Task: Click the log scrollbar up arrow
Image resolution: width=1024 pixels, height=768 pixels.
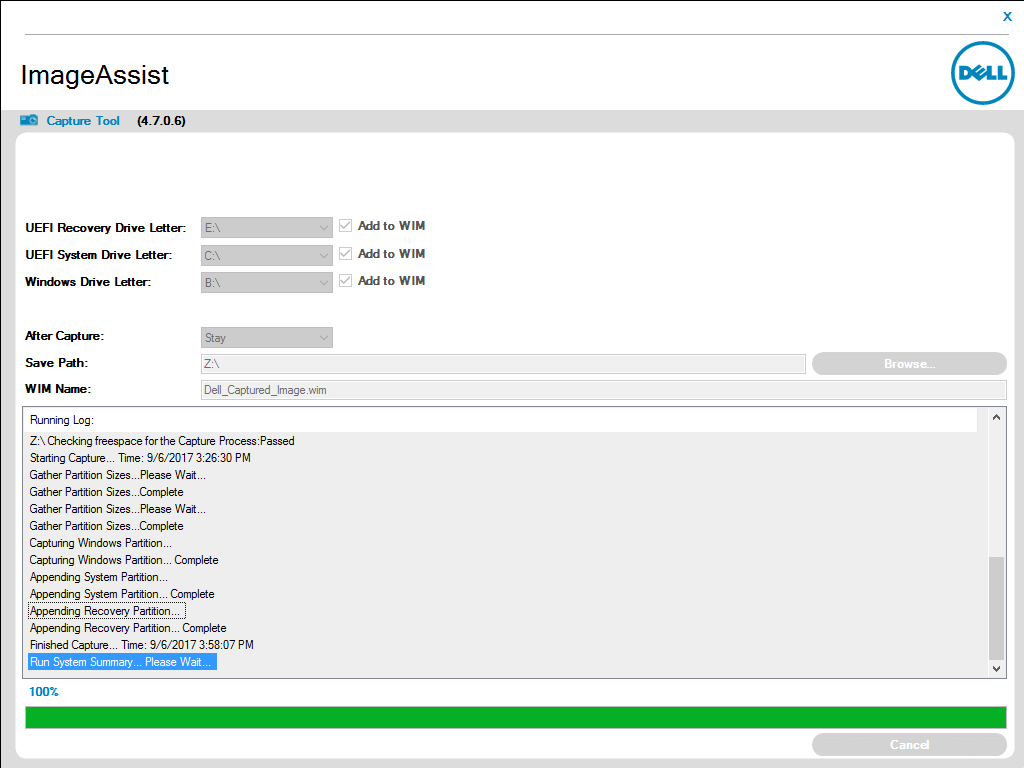Action: 997,417
